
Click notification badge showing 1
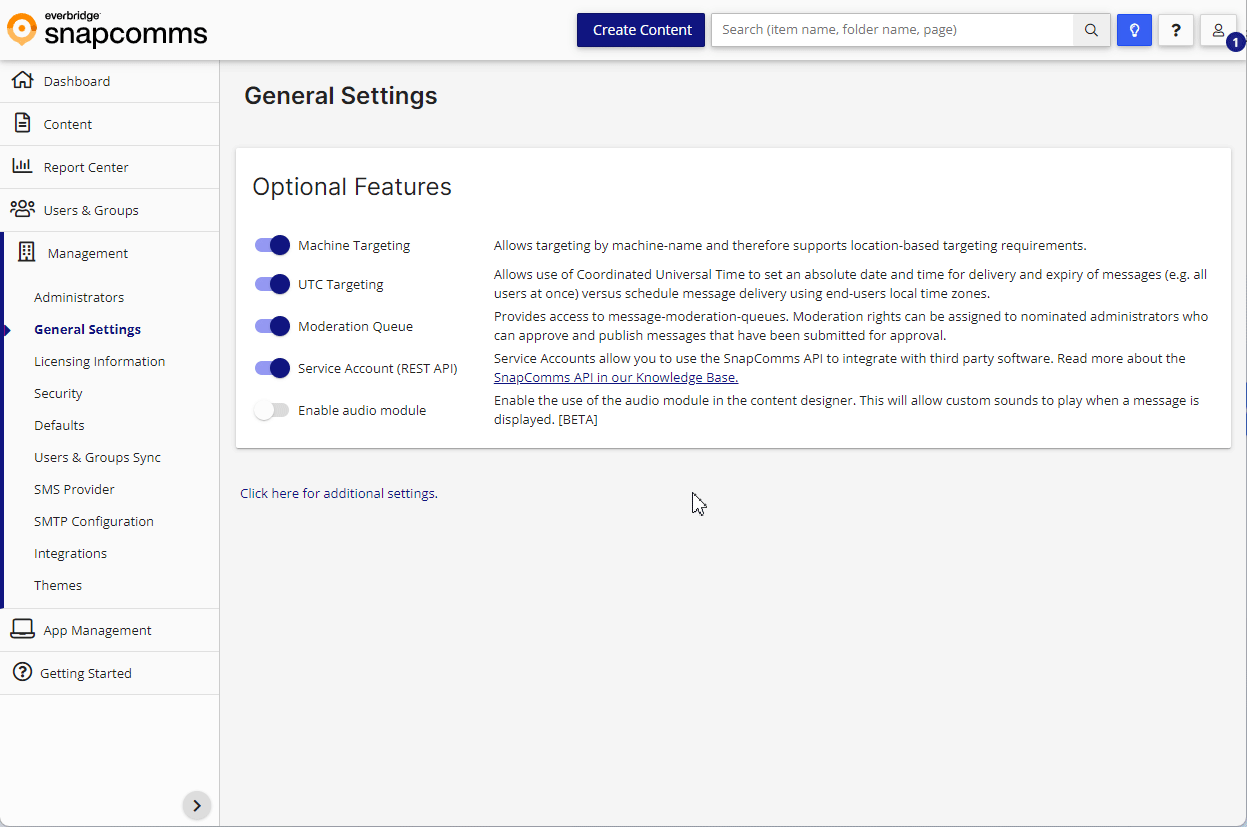(x=1236, y=42)
